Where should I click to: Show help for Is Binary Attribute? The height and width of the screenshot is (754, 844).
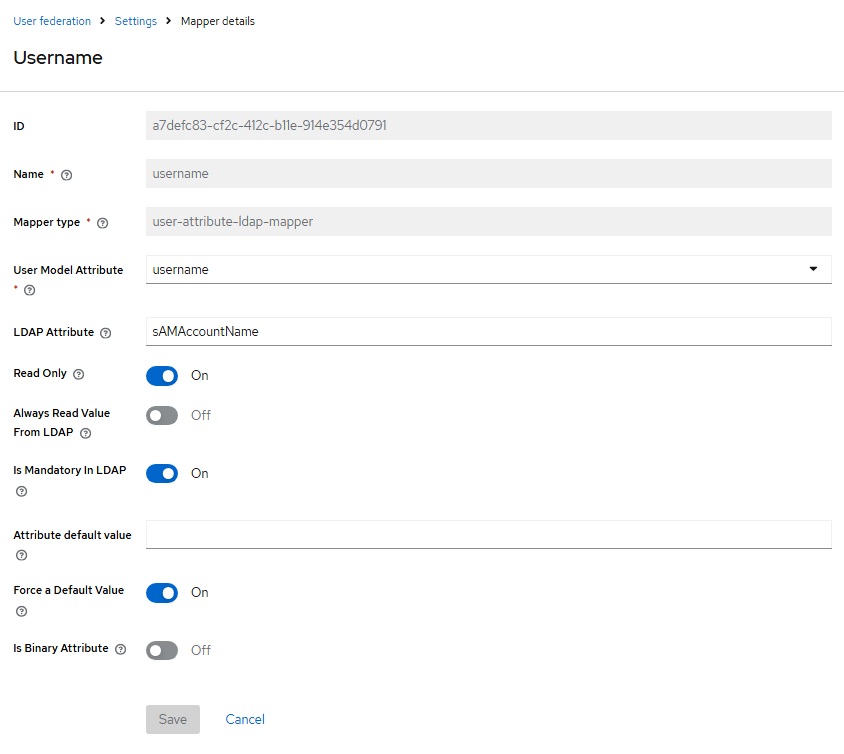[x=121, y=649]
